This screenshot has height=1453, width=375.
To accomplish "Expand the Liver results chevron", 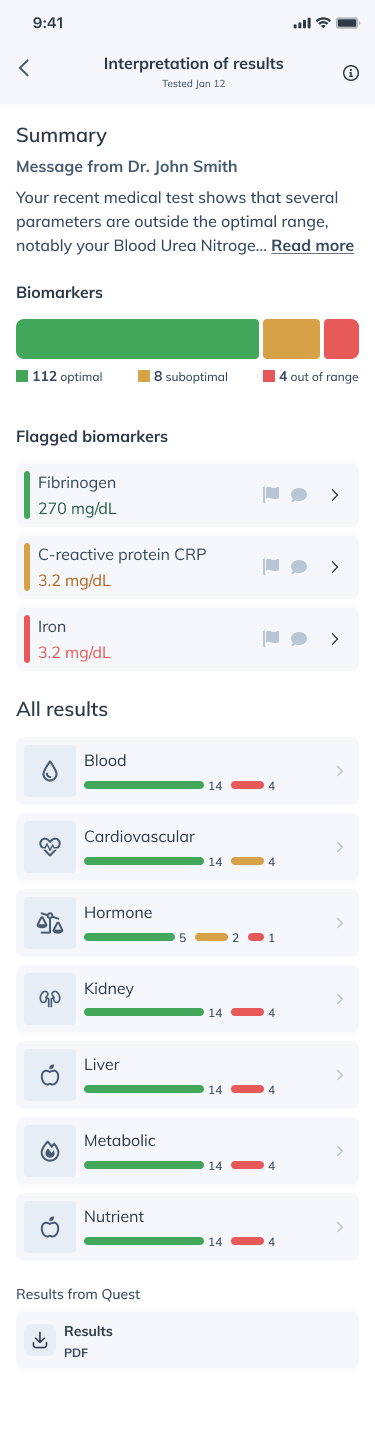I will pos(340,1075).
